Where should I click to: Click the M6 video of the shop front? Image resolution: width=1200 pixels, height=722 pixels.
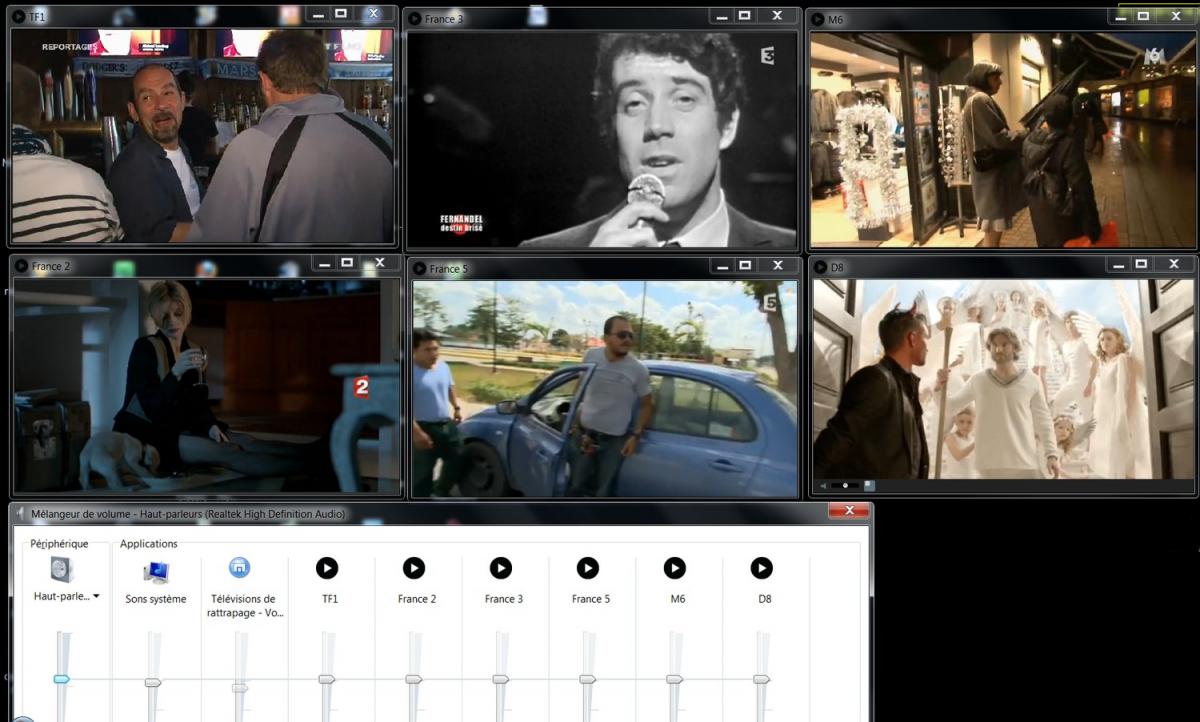(x=1002, y=139)
